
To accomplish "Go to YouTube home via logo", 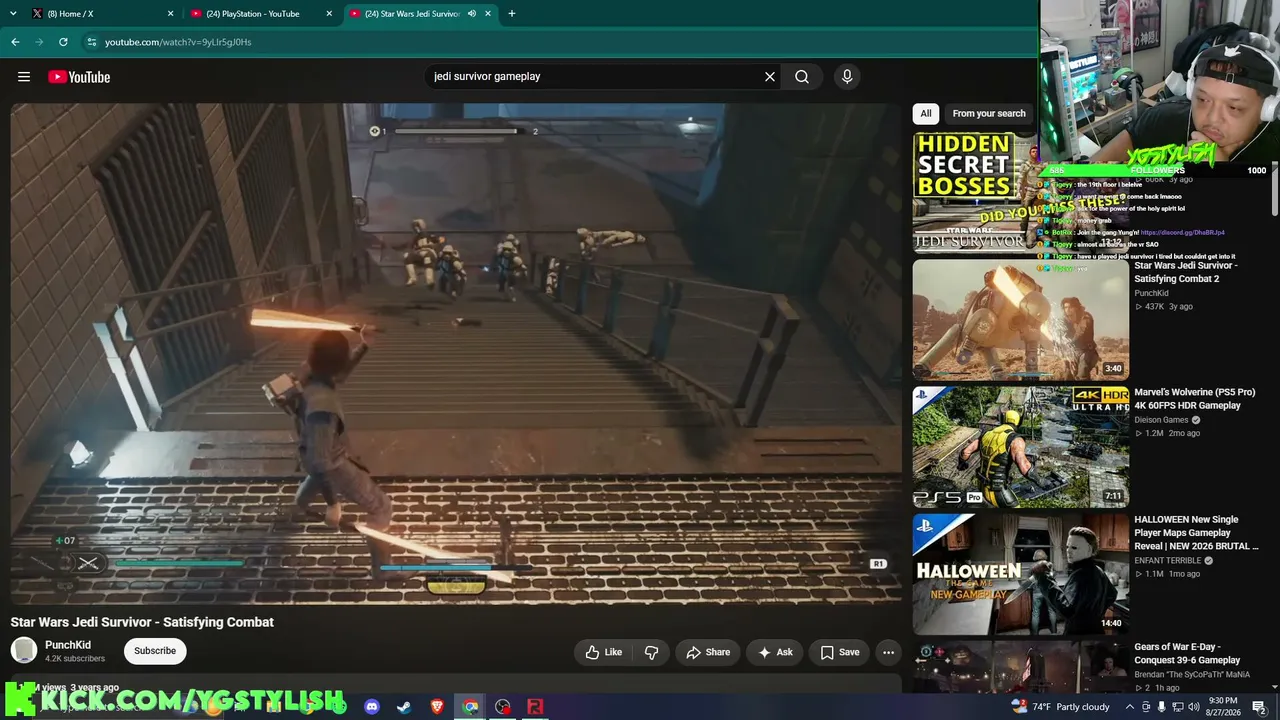I will tap(79, 77).
